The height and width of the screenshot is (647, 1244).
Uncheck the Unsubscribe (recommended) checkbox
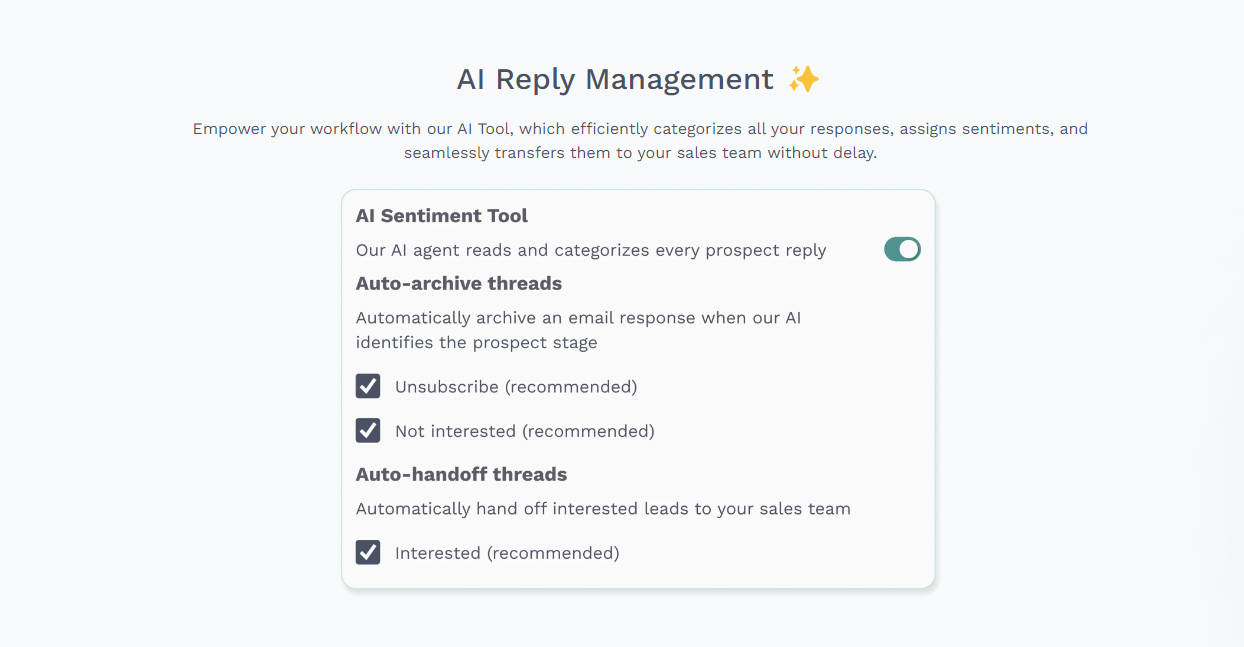(368, 386)
